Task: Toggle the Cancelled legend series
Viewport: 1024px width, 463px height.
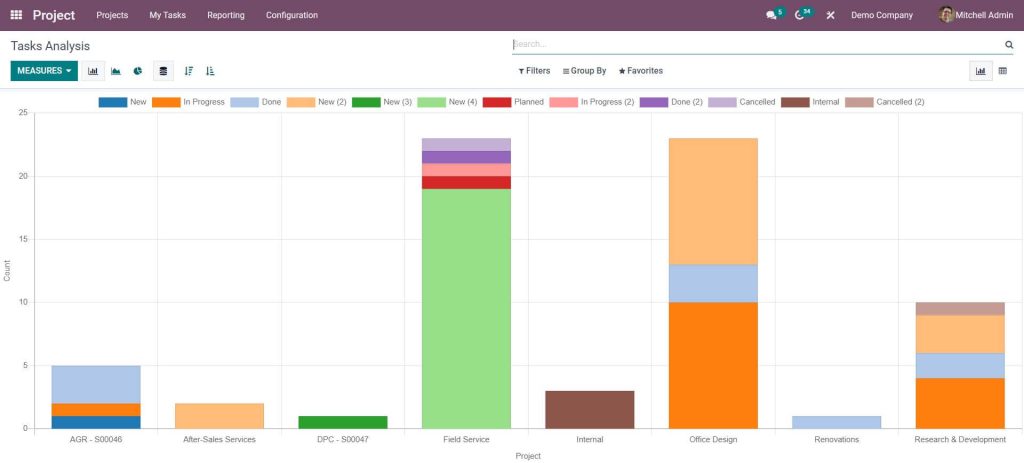Action: tap(742, 102)
